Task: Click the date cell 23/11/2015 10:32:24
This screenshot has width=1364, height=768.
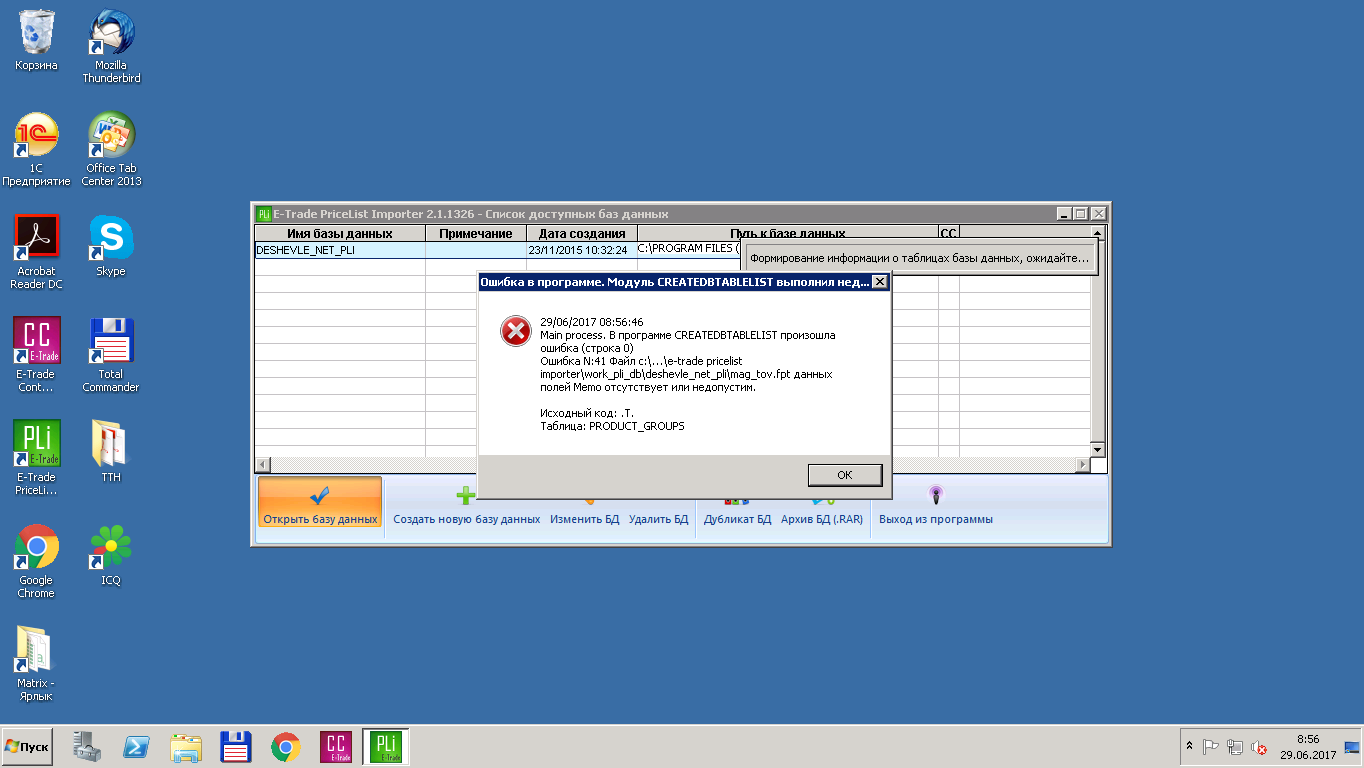Action: [582, 250]
